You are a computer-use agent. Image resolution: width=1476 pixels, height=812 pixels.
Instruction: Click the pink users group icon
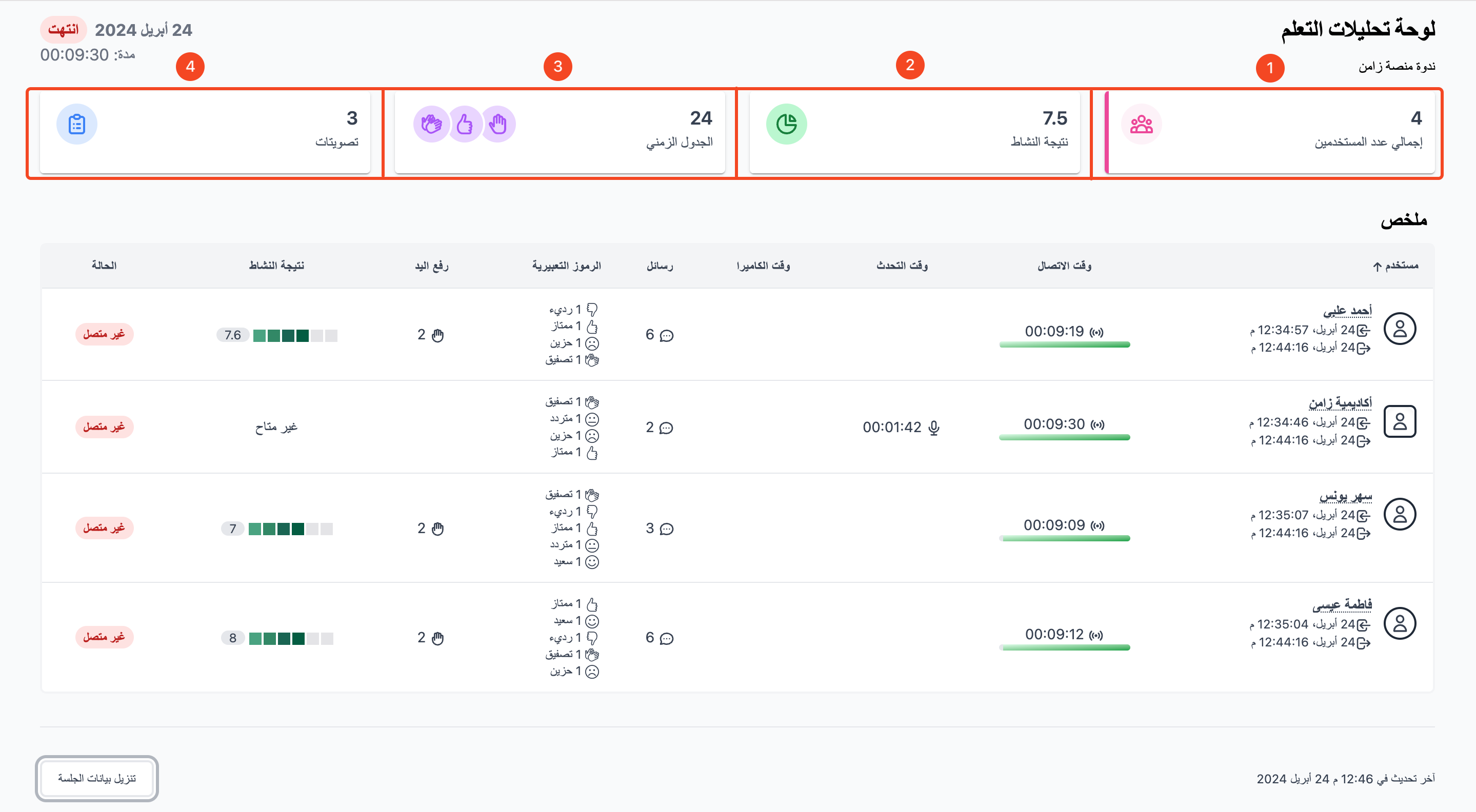pos(1141,124)
